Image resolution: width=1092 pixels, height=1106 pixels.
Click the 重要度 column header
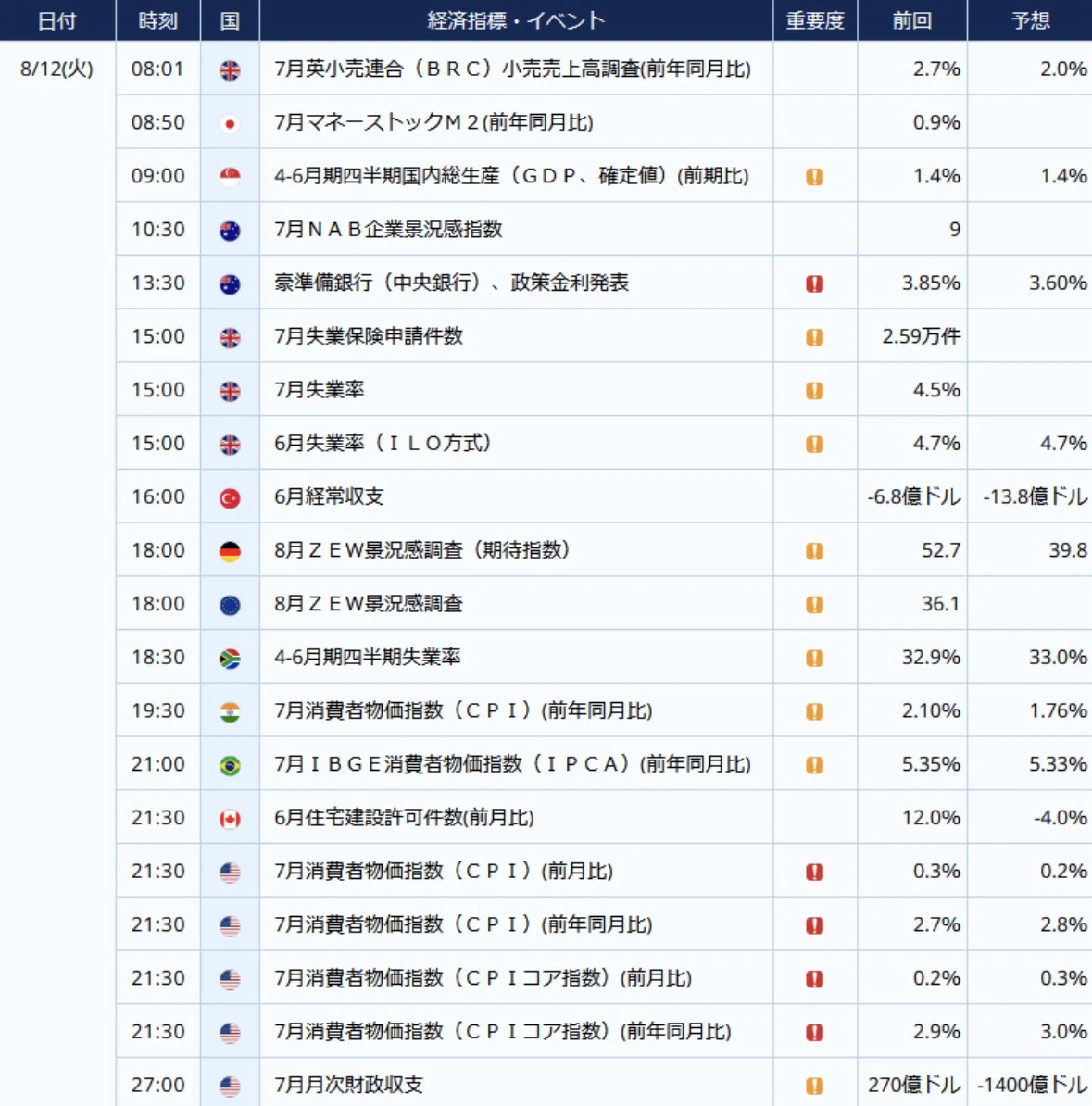[x=815, y=20]
